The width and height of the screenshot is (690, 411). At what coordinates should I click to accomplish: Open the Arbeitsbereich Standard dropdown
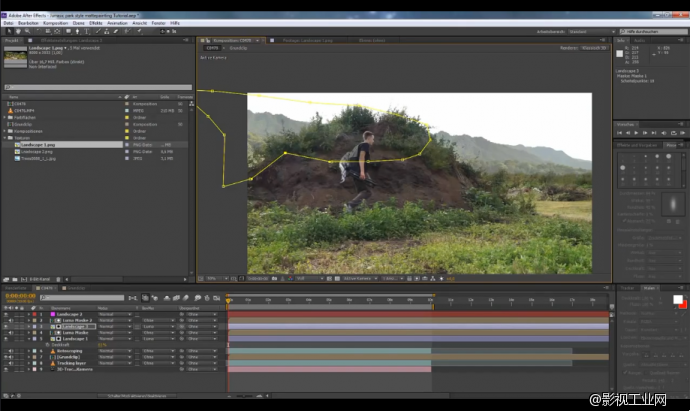(x=592, y=32)
